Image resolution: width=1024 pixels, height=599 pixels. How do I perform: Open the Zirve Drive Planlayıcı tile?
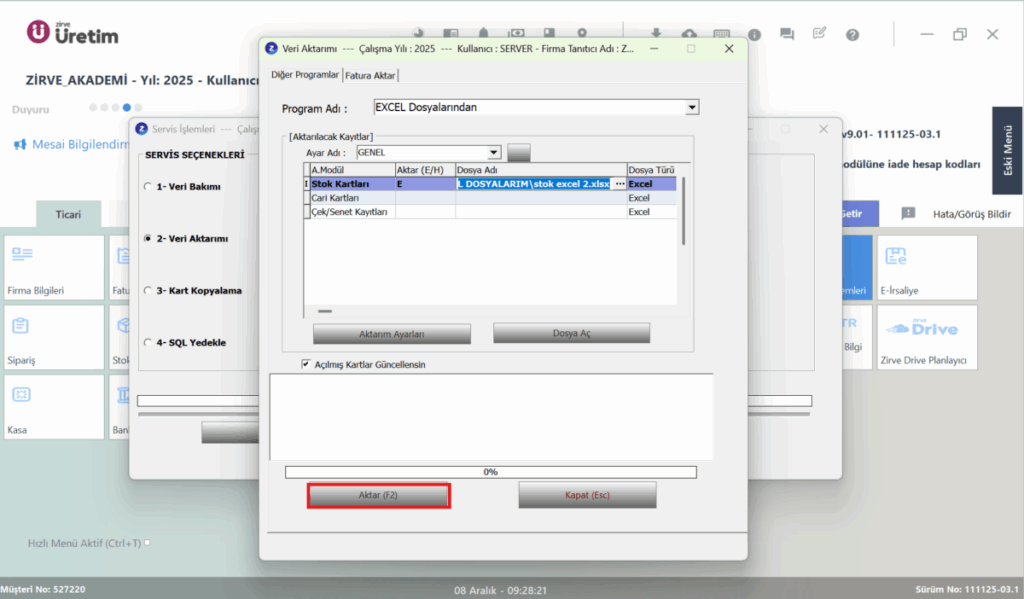point(927,338)
